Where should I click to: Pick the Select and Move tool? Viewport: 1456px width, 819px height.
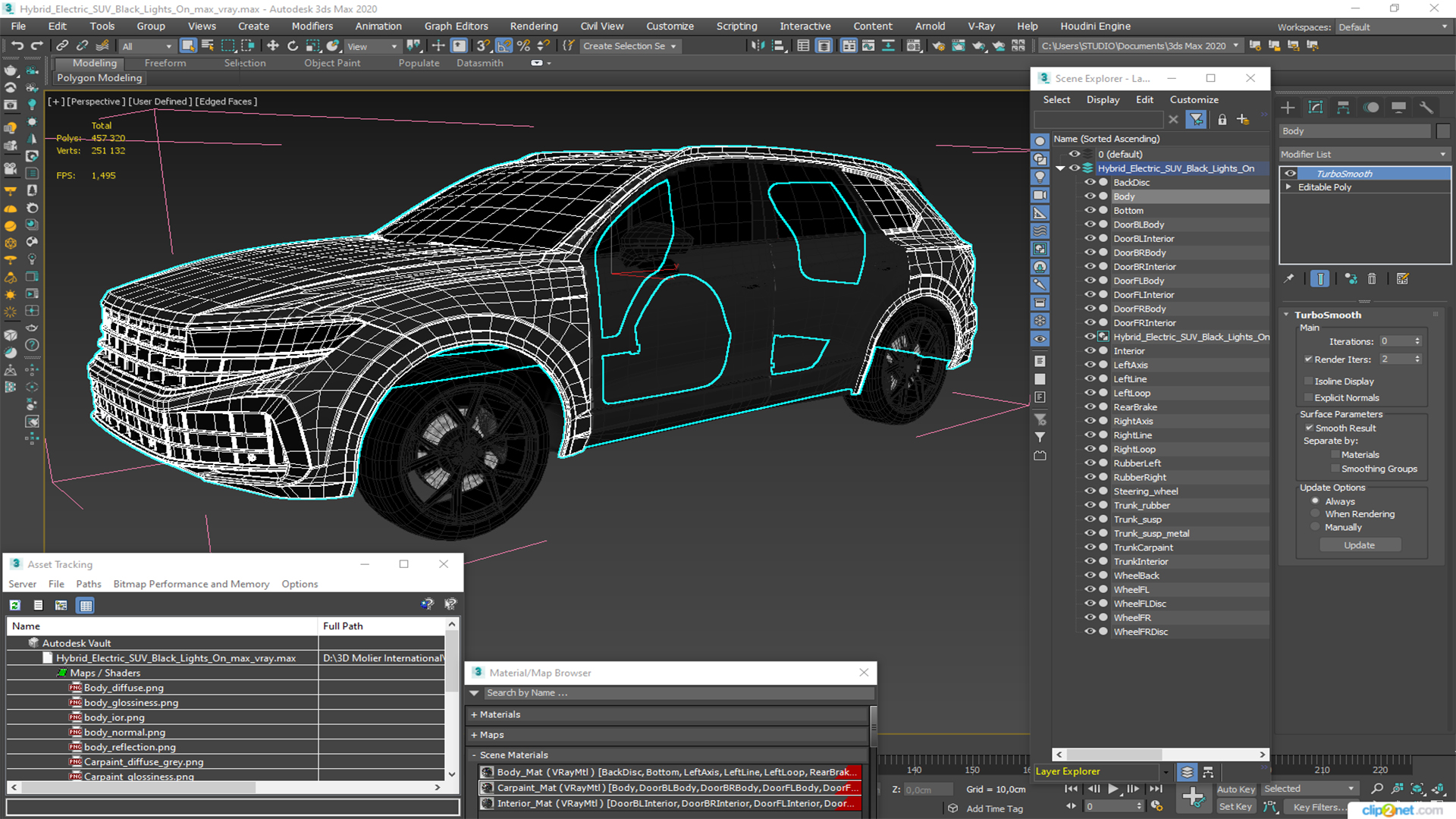tap(273, 45)
